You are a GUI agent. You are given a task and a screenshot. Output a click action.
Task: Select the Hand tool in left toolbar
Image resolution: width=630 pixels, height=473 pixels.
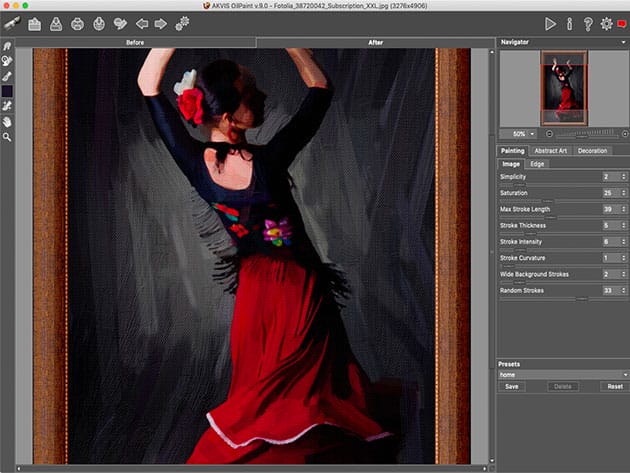pos(7,120)
